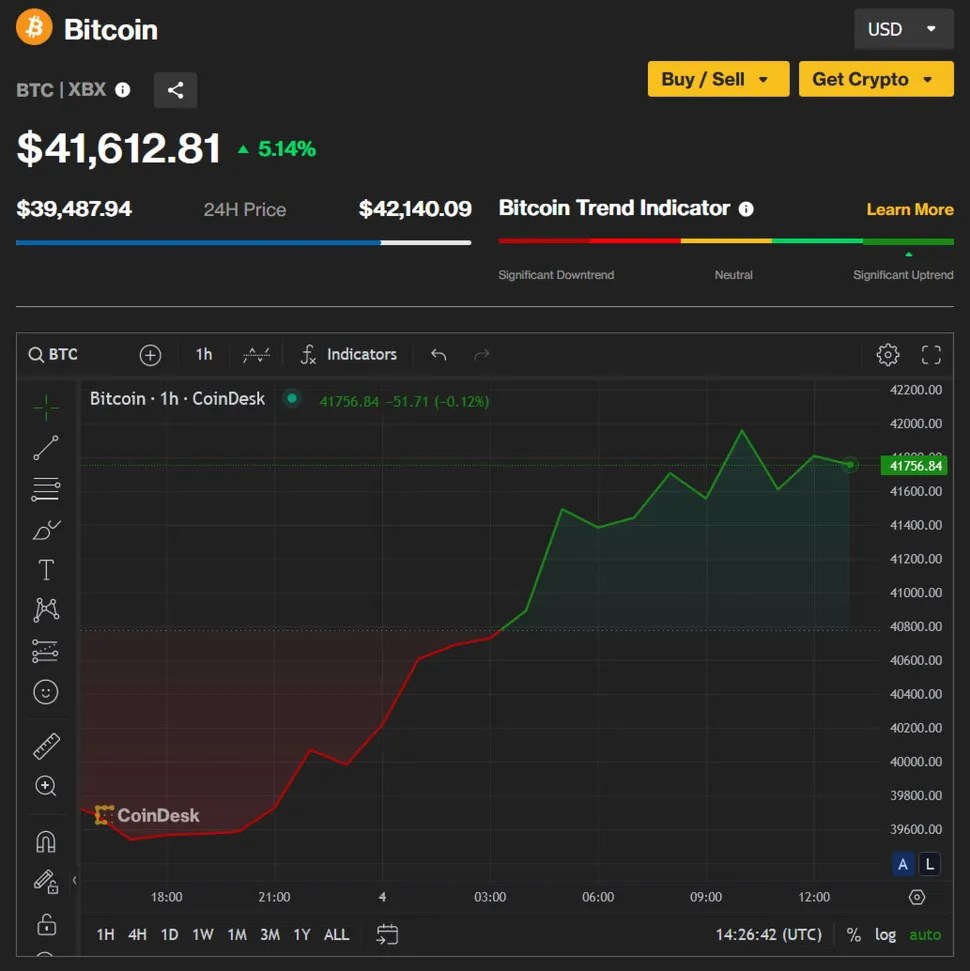Toggle the A auto-scale badge
The height and width of the screenshot is (971, 970).
(902, 864)
